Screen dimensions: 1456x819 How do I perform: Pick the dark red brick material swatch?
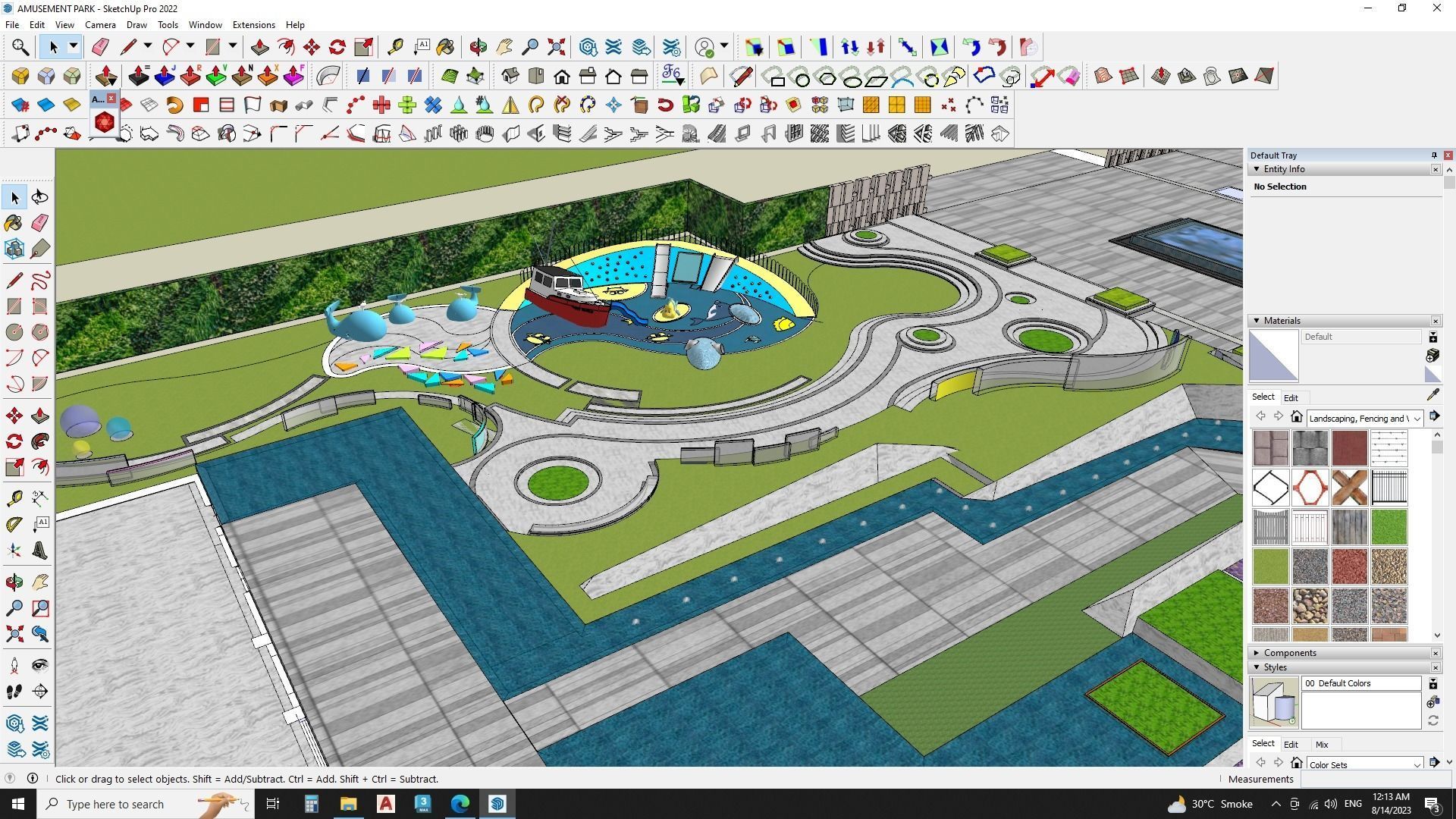(x=1349, y=447)
